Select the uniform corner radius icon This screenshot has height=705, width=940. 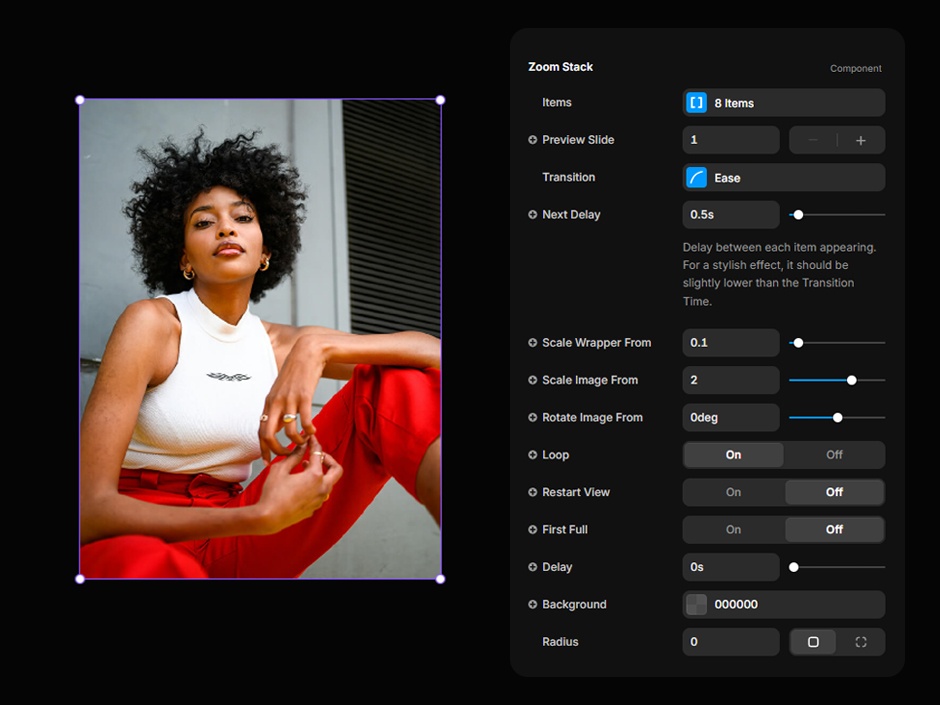[x=813, y=642]
